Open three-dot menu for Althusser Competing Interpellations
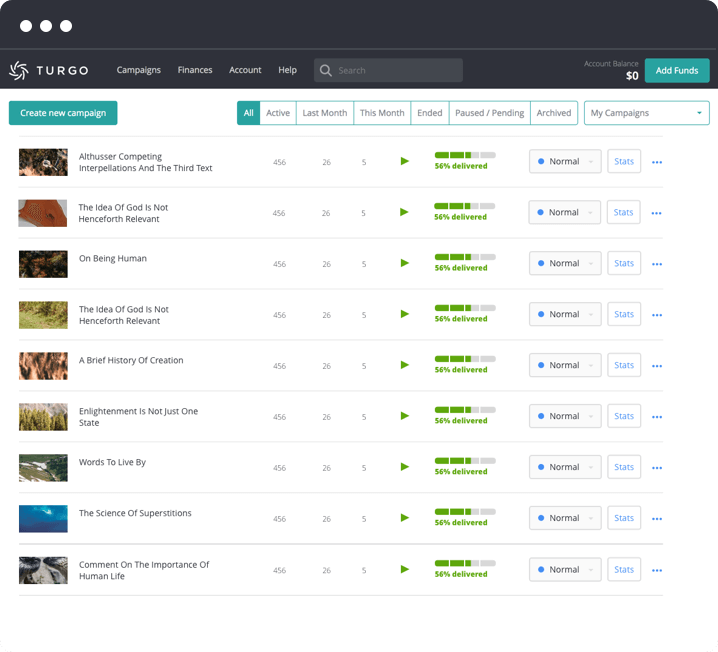This screenshot has width=718, height=652. [x=656, y=162]
